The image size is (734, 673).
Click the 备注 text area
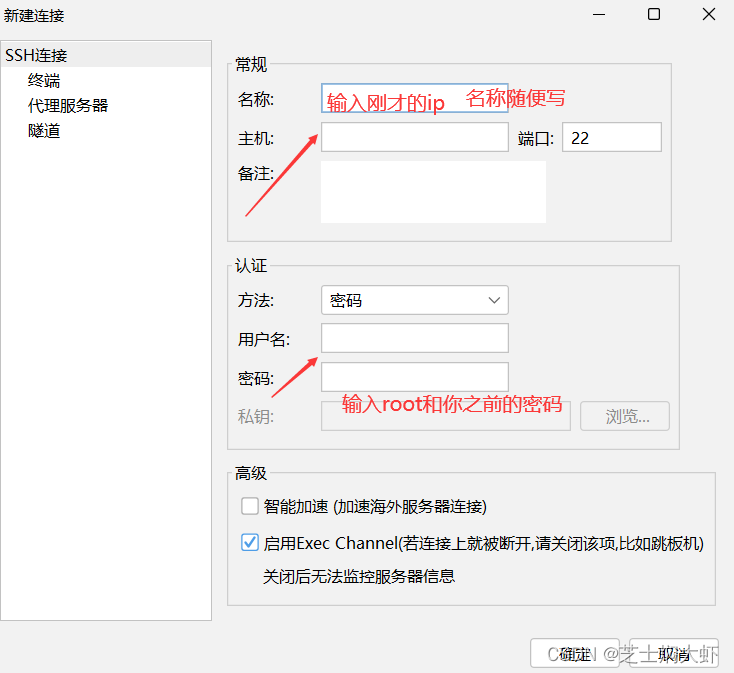pyautogui.click(x=433, y=192)
